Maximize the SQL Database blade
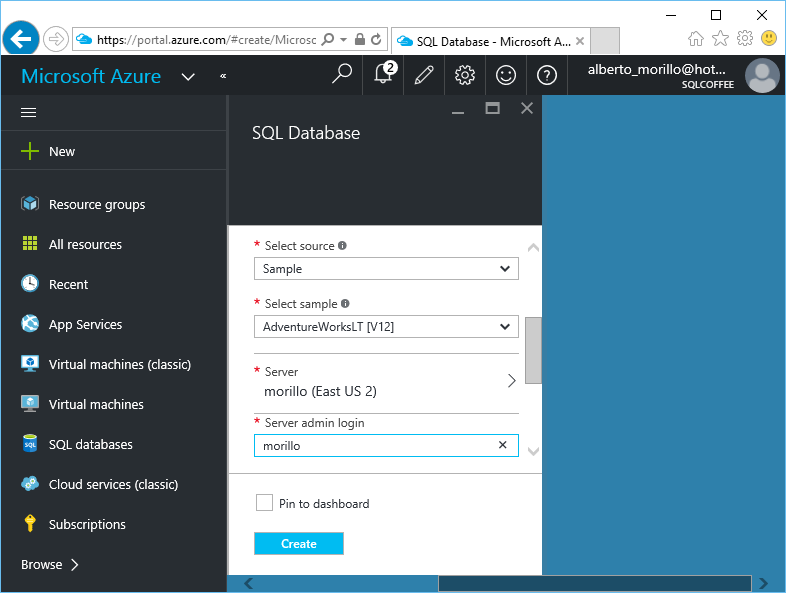The width and height of the screenshot is (786, 593). point(492,108)
